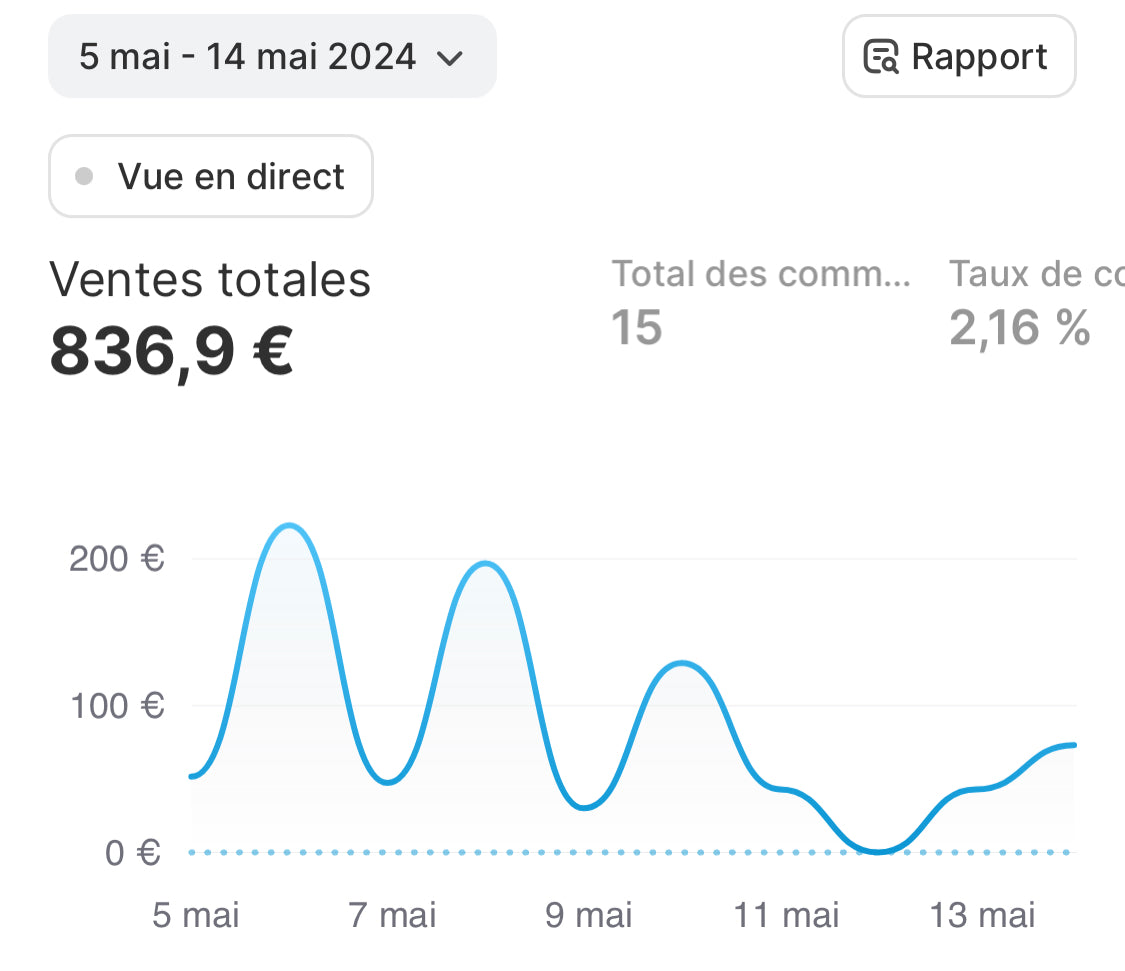Click the second chart peak near 200 €
Image resolution: width=1125 pixels, height=971 pixels.
486,564
